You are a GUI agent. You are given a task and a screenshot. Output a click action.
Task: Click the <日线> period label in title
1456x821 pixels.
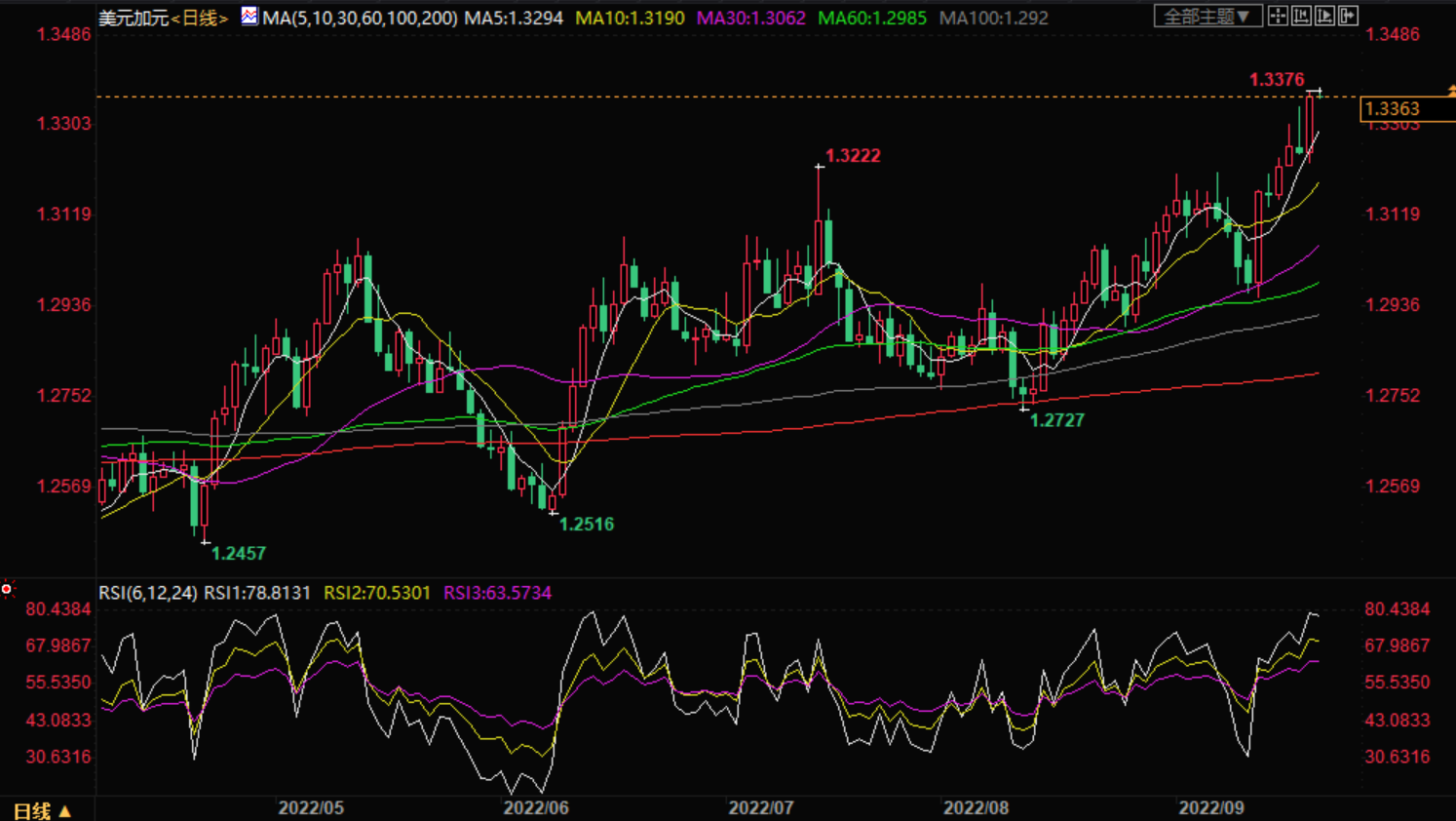point(200,18)
